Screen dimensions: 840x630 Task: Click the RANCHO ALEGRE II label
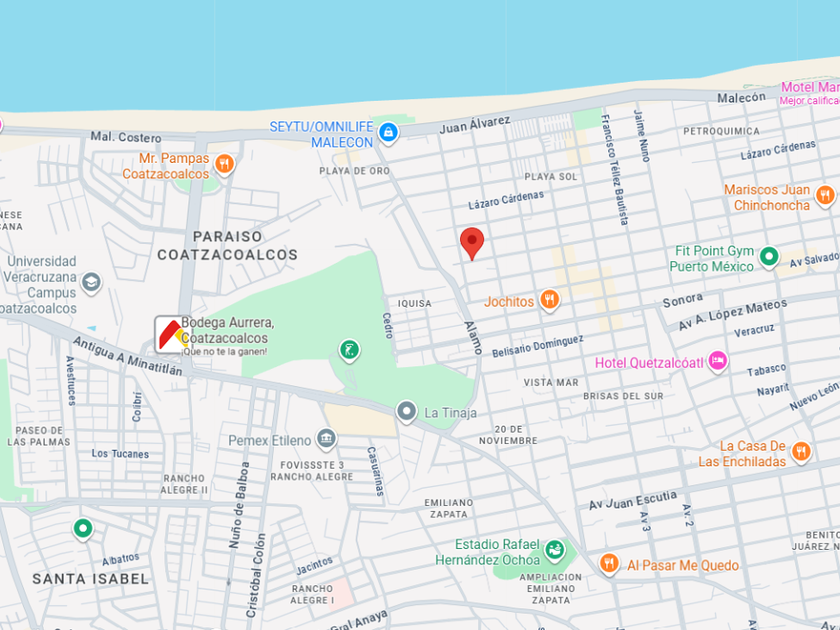184,484
